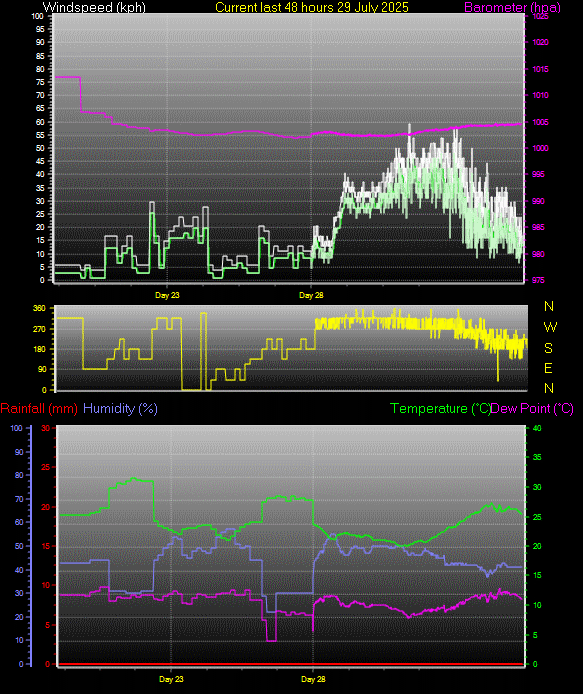The width and height of the screenshot is (583, 694).
Task: Click the 360 tick on wind direction axis
Action: coord(39,308)
